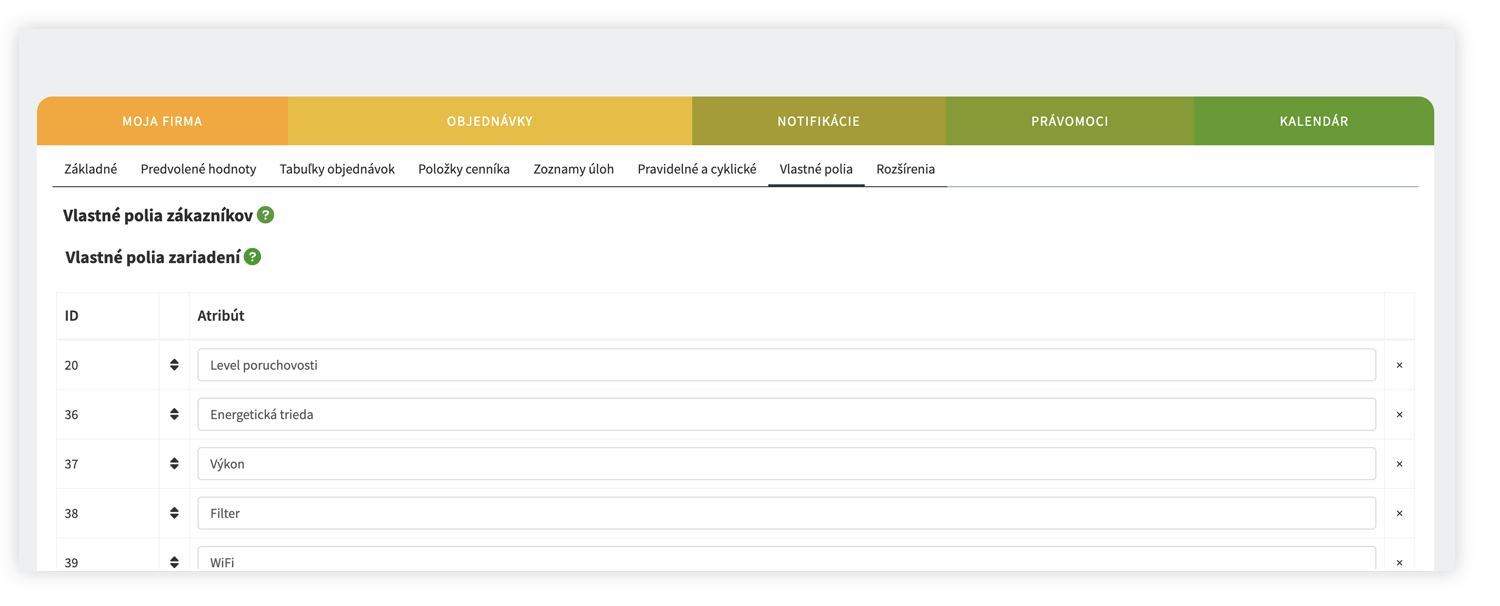Expand Vlastné polia zákazníkov heading

pyautogui.click(x=158, y=215)
